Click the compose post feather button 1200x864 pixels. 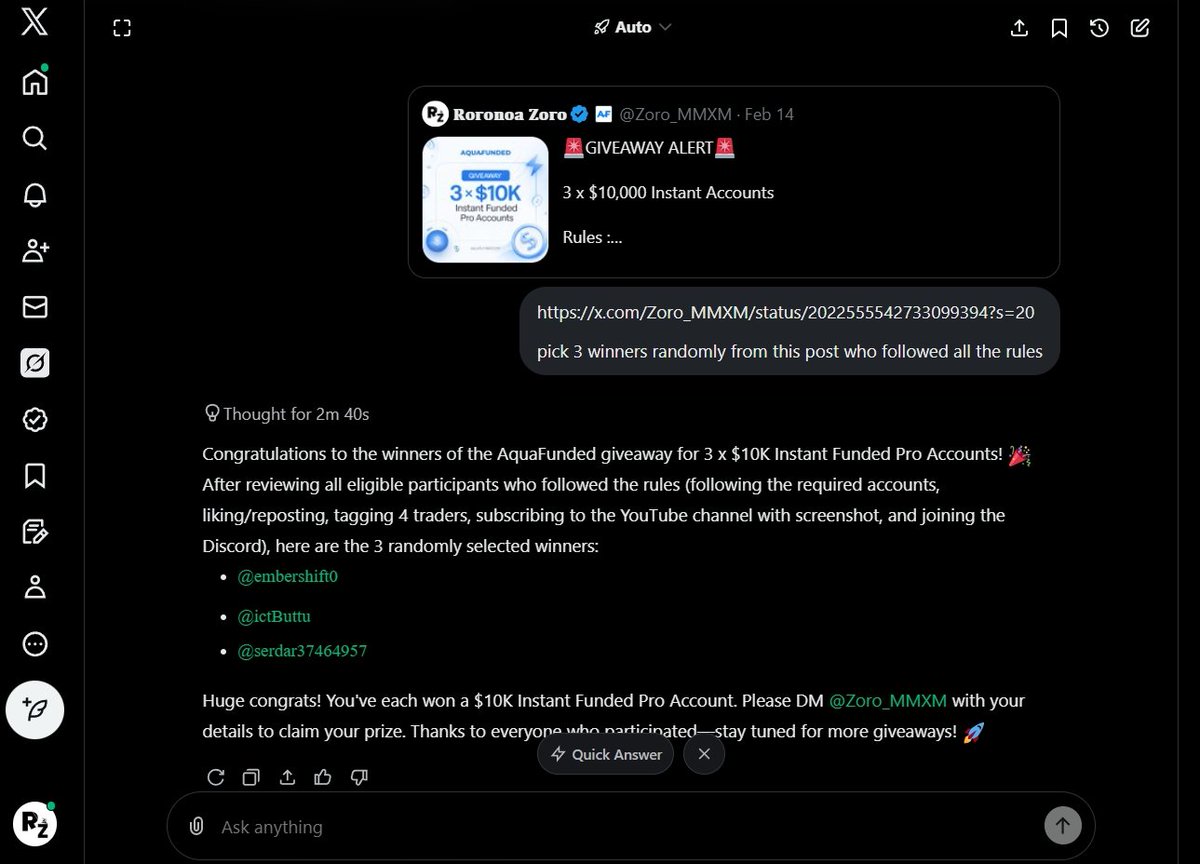click(x=35, y=710)
